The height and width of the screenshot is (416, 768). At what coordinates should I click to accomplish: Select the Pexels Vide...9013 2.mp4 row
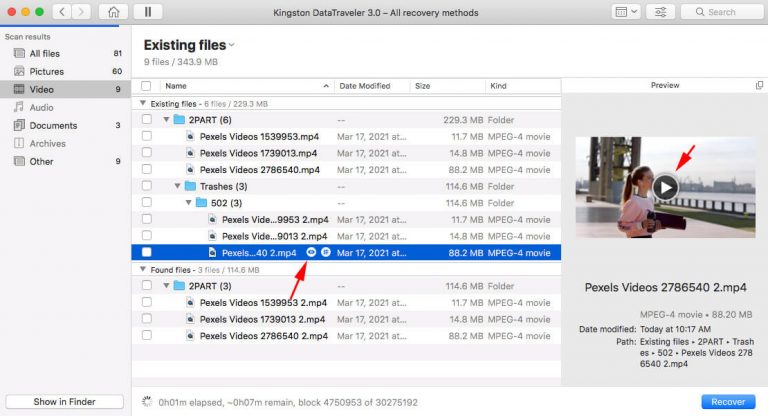(x=346, y=236)
